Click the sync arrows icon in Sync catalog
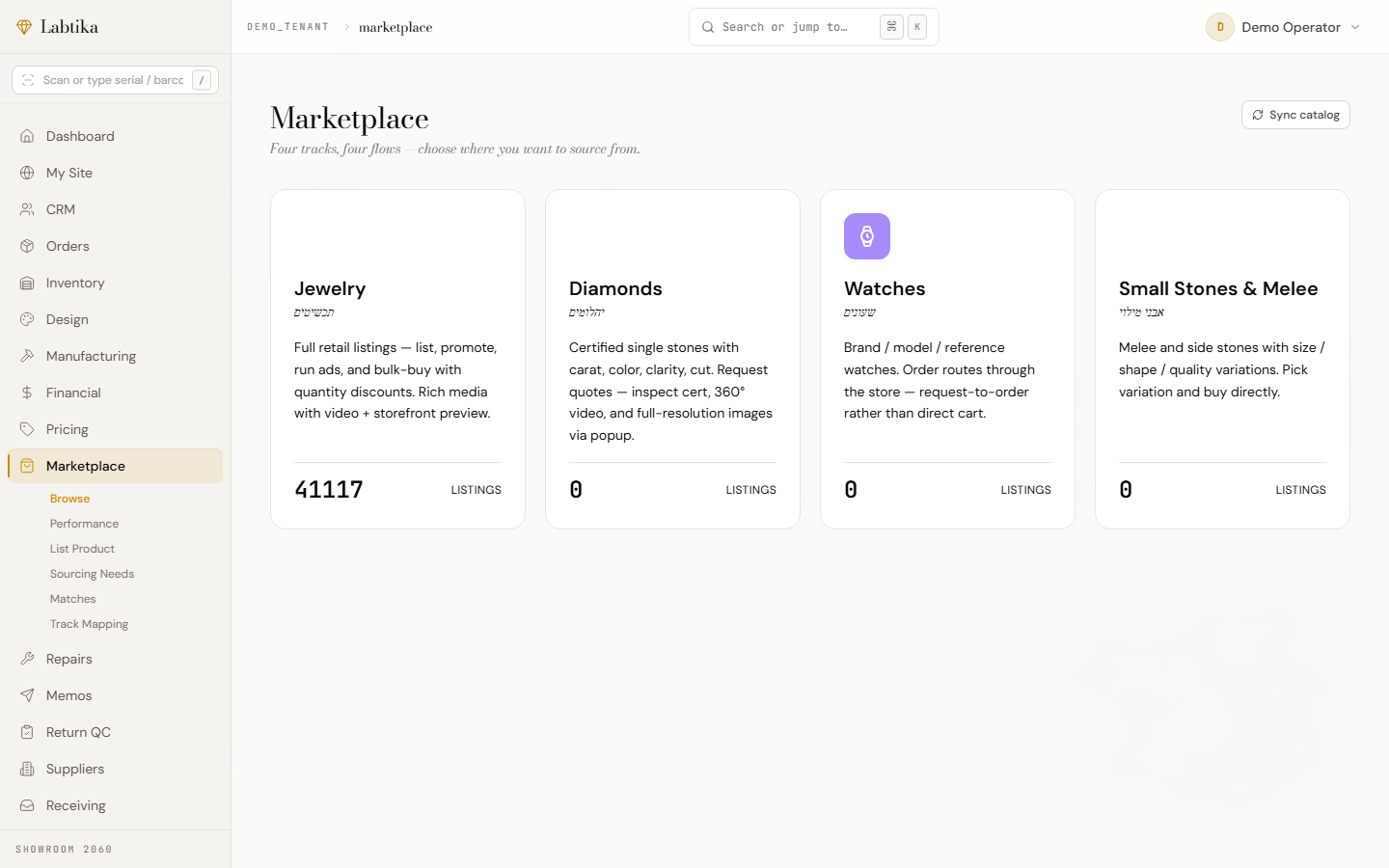Screen dimensions: 1389x868 1258,115
